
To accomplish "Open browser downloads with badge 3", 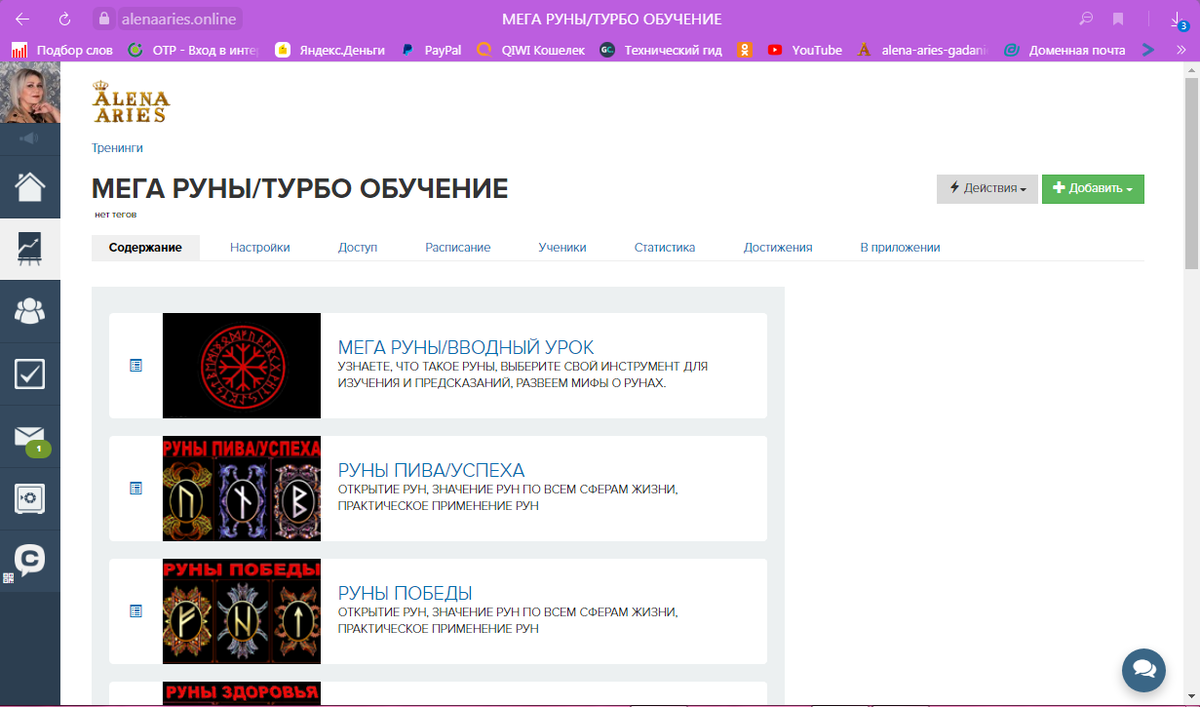I will pos(1178,19).
